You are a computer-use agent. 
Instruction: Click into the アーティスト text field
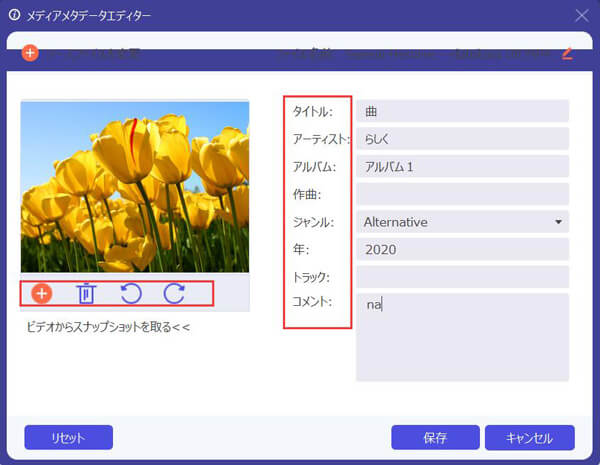tap(462, 139)
